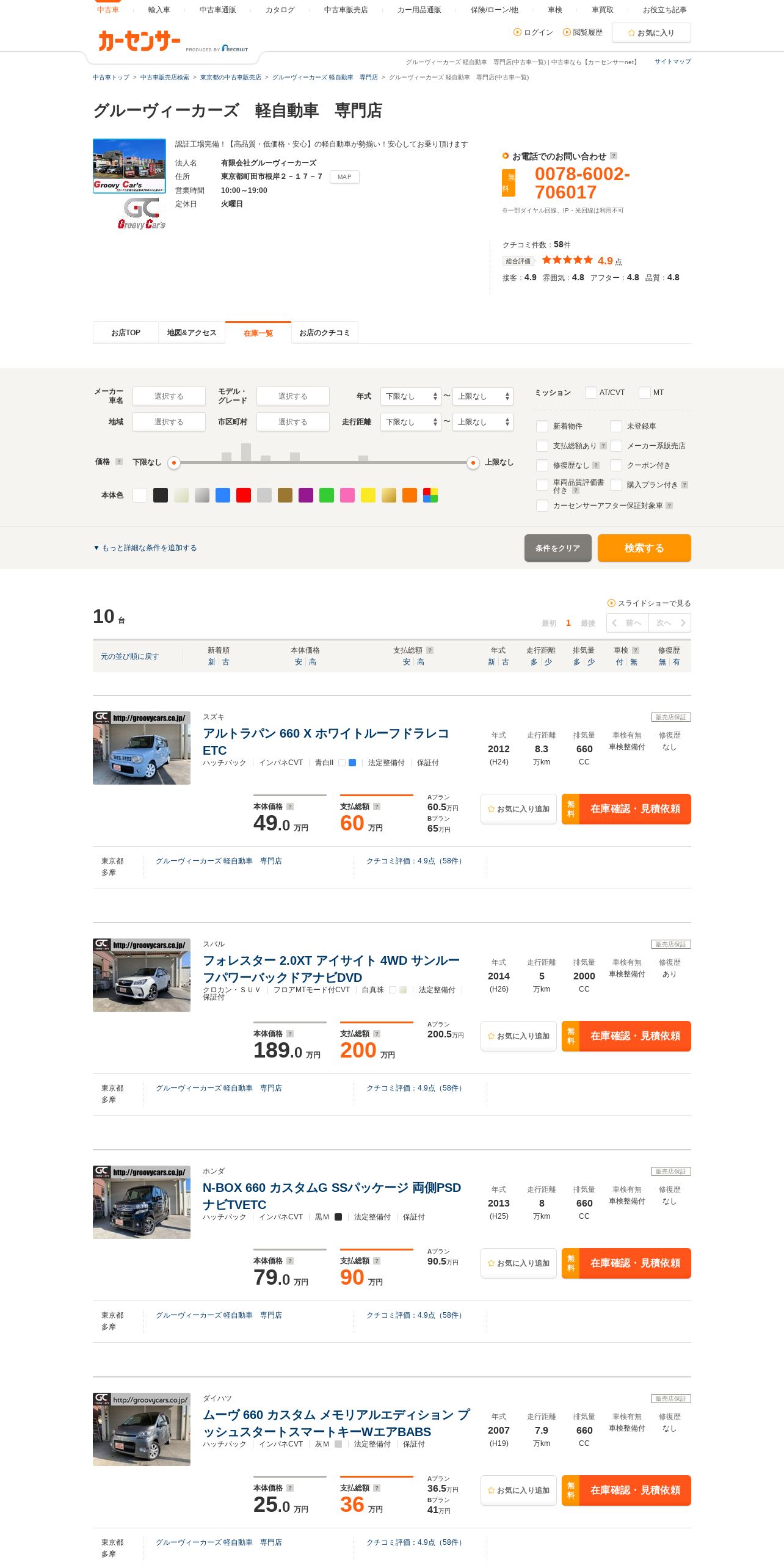This screenshot has height=1568, width=784.
Task: Select the blue body color swatch
Action: [223, 495]
